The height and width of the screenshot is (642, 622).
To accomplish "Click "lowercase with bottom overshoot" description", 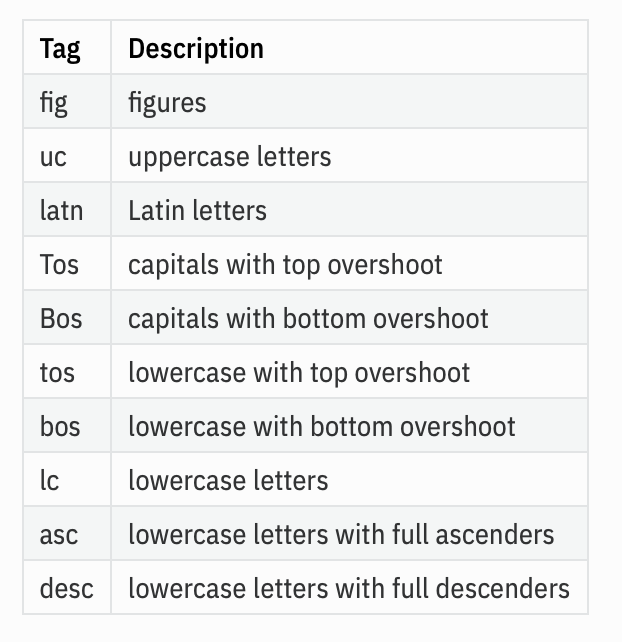I will tap(322, 426).
